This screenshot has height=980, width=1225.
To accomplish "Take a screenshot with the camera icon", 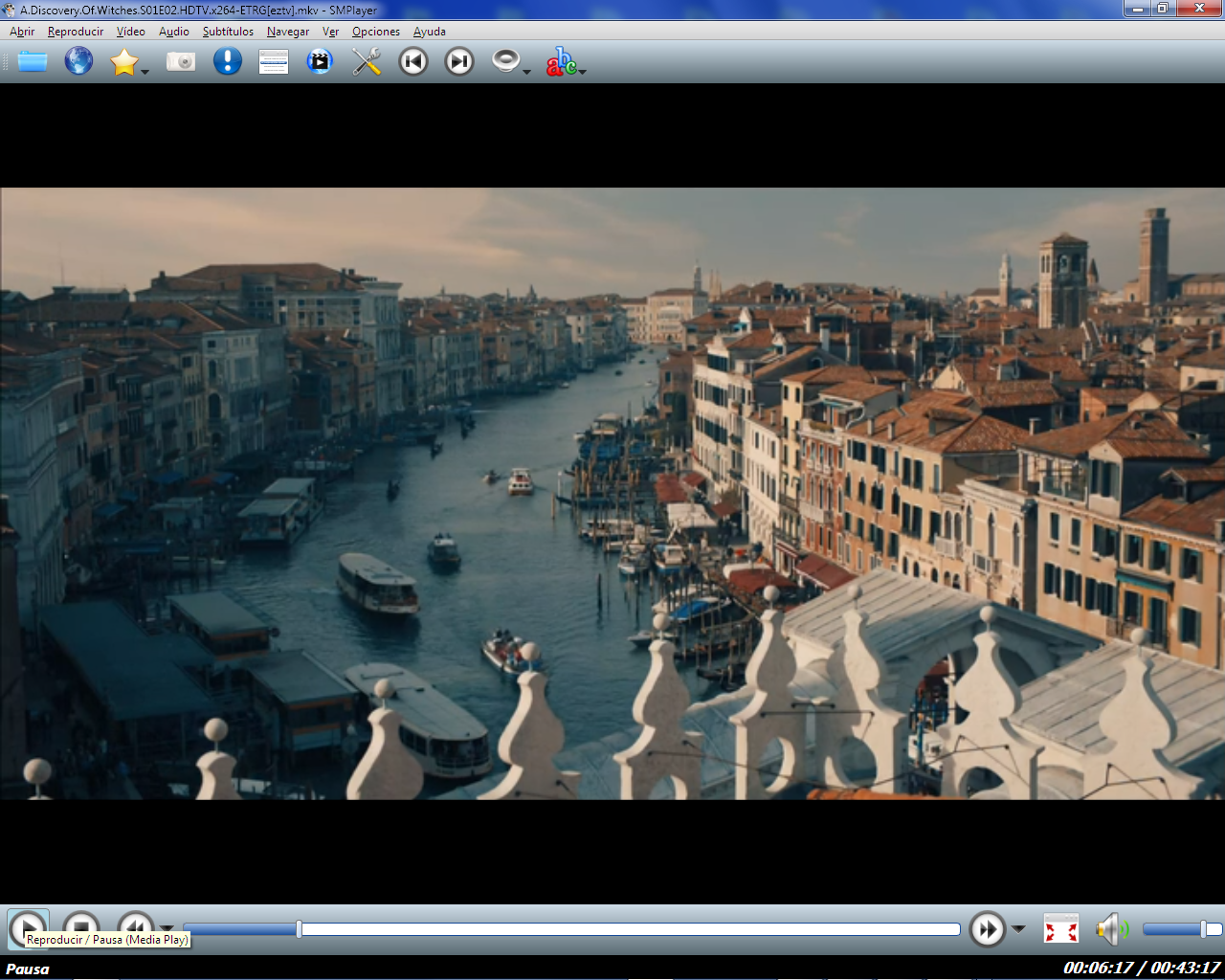I will click(x=180, y=62).
